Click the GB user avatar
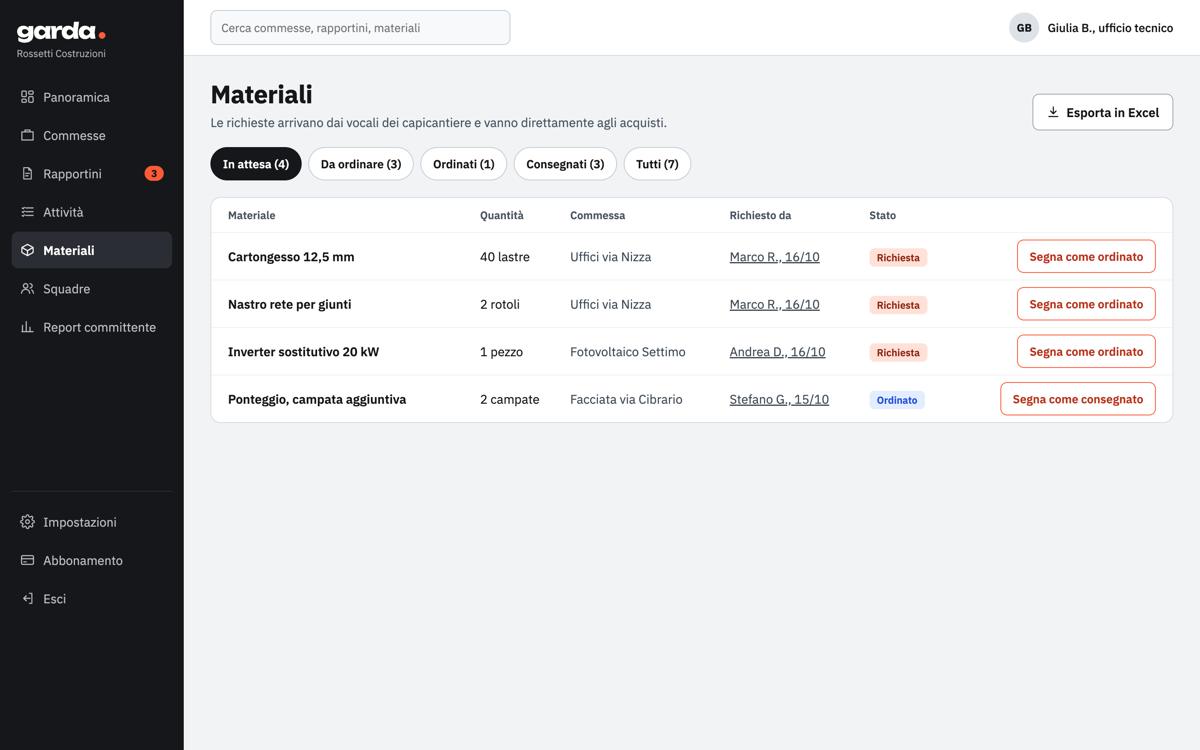Image resolution: width=1200 pixels, height=750 pixels. click(x=1024, y=28)
